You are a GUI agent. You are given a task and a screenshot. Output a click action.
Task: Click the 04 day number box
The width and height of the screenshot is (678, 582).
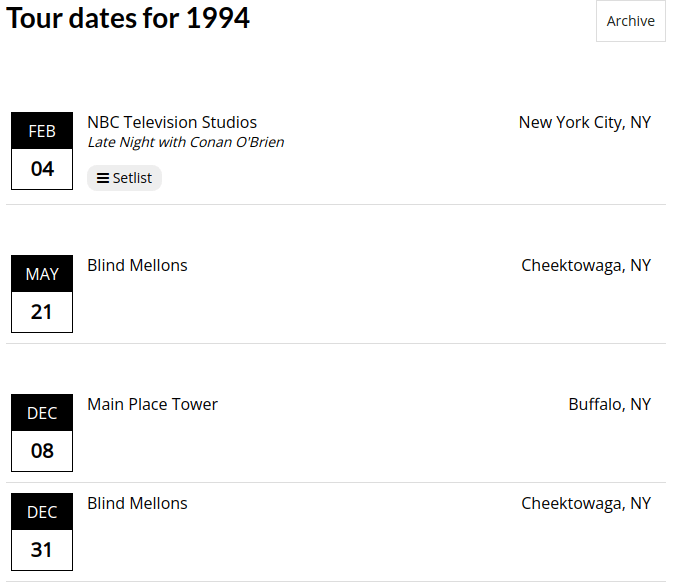(42, 169)
